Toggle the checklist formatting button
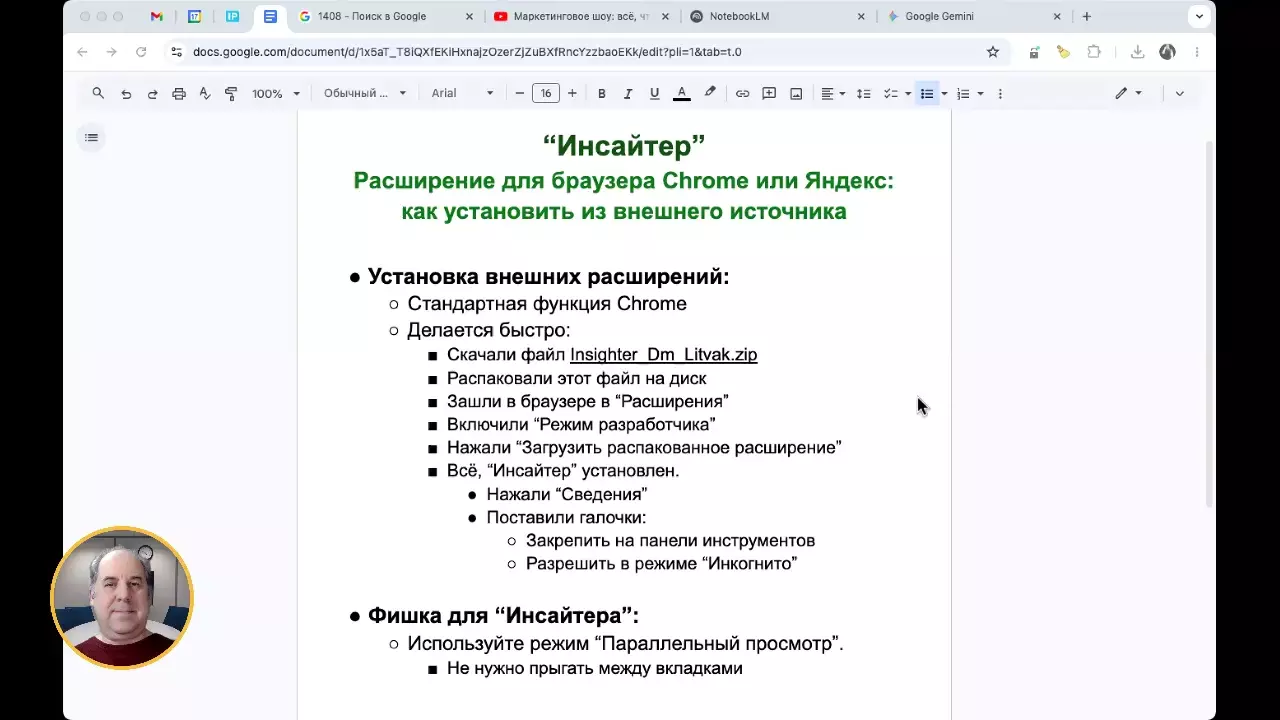 pos(890,94)
